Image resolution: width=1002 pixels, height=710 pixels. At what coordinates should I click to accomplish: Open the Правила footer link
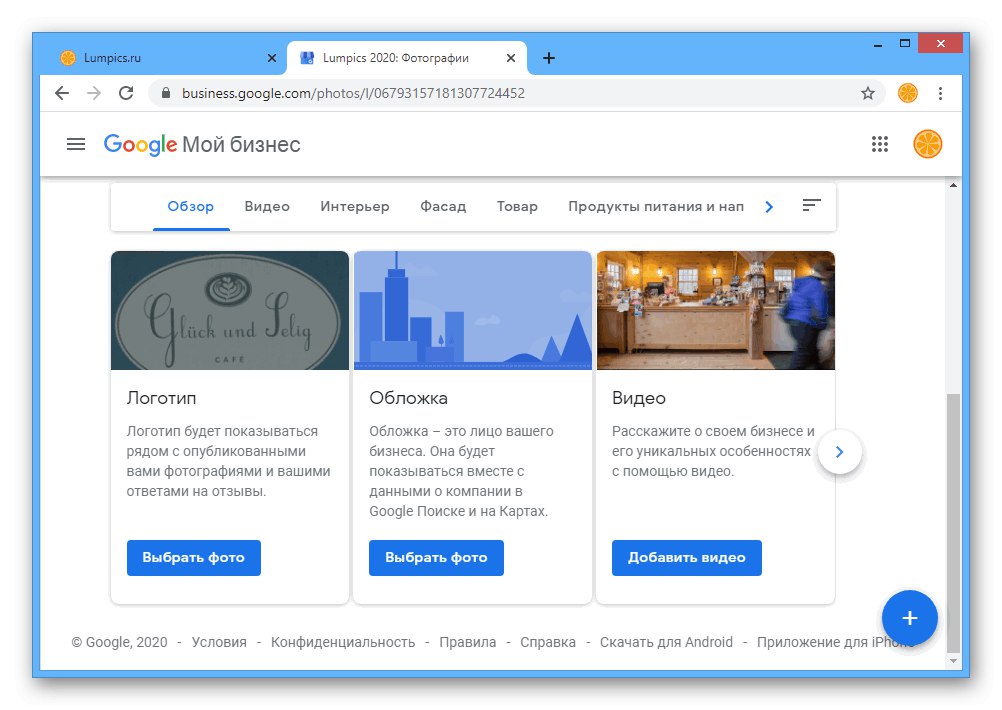tap(468, 642)
